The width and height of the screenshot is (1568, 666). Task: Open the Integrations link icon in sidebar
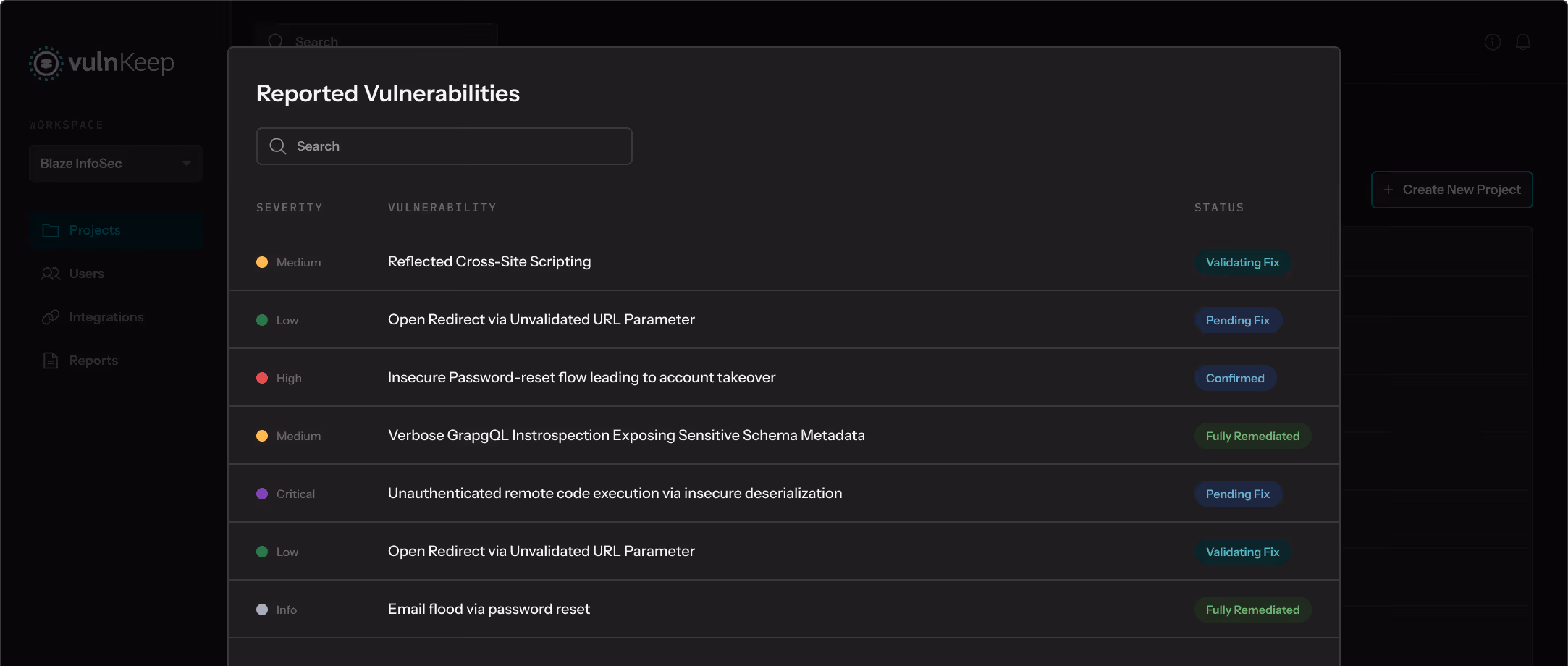(x=51, y=317)
